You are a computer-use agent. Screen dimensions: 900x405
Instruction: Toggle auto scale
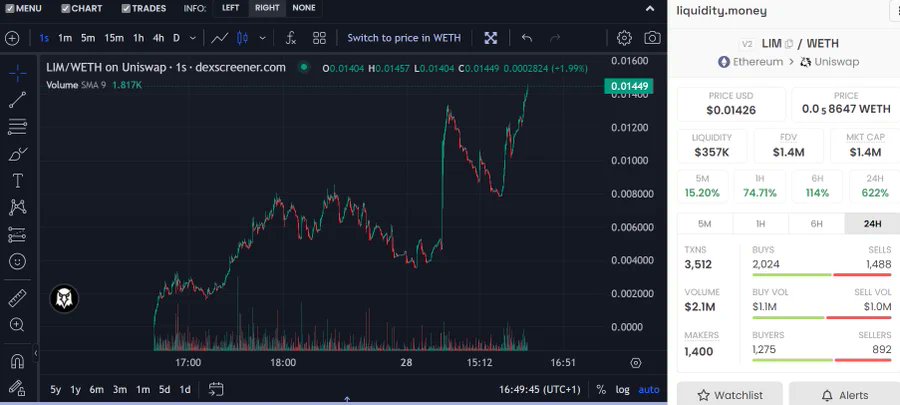tap(649, 390)
